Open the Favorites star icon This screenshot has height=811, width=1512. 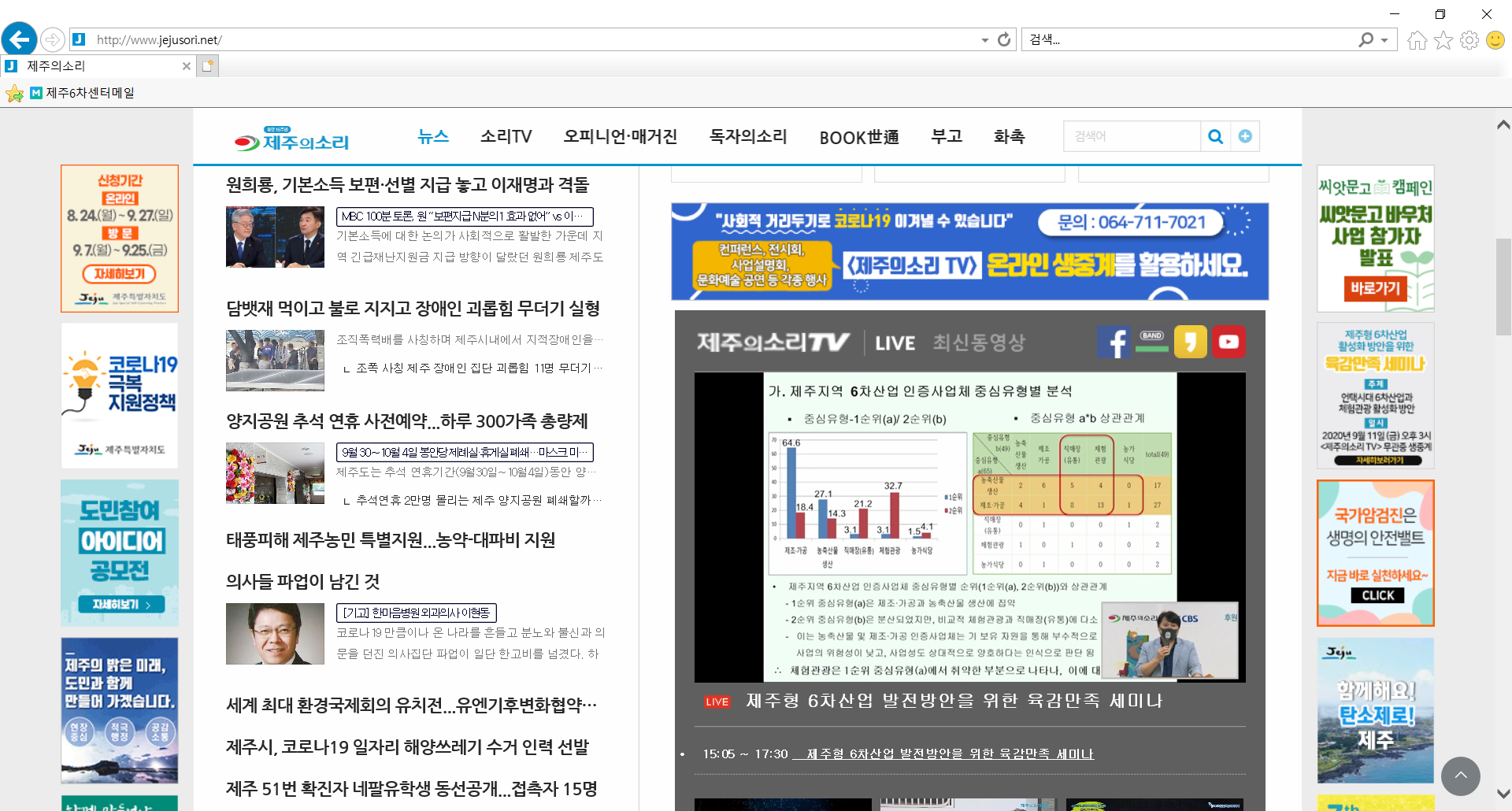pyautogui.click(x=1443, y=40)
